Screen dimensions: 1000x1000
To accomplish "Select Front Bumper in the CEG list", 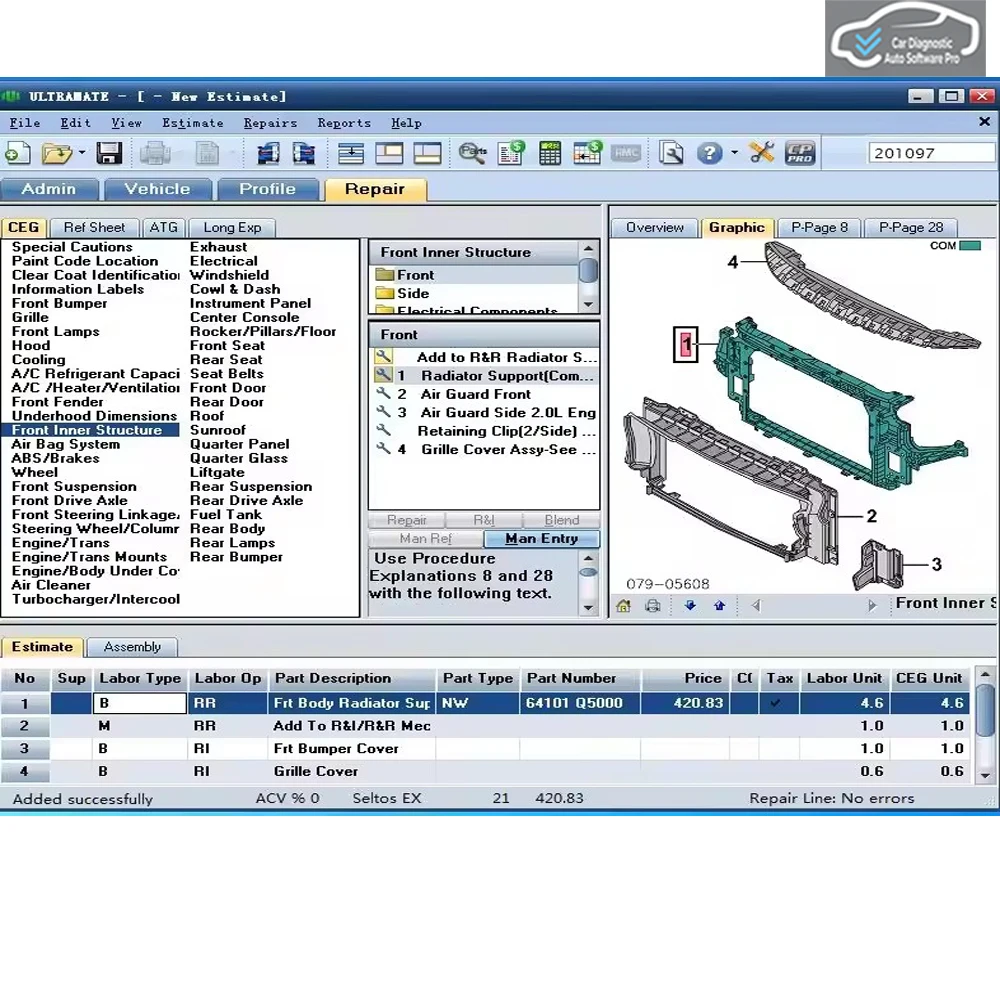I will coord(59,304).
